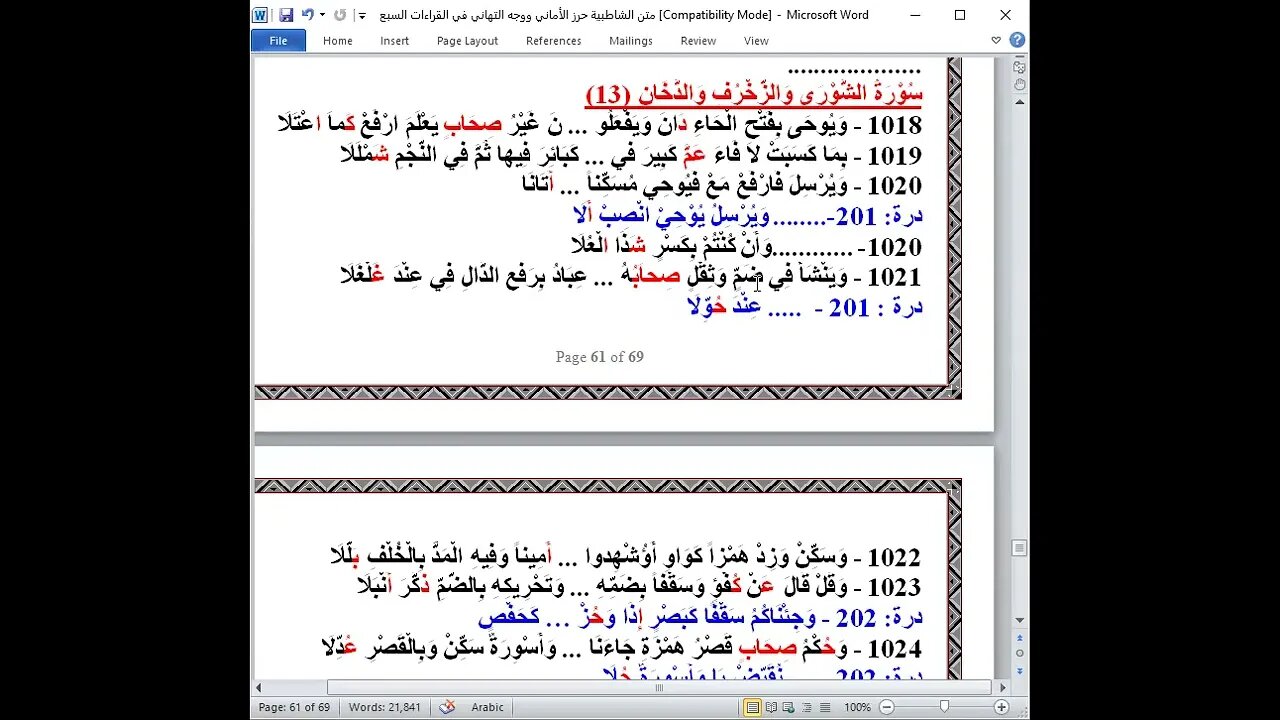
Task: Switch to Outline view
Action: [x=806, y=707]
